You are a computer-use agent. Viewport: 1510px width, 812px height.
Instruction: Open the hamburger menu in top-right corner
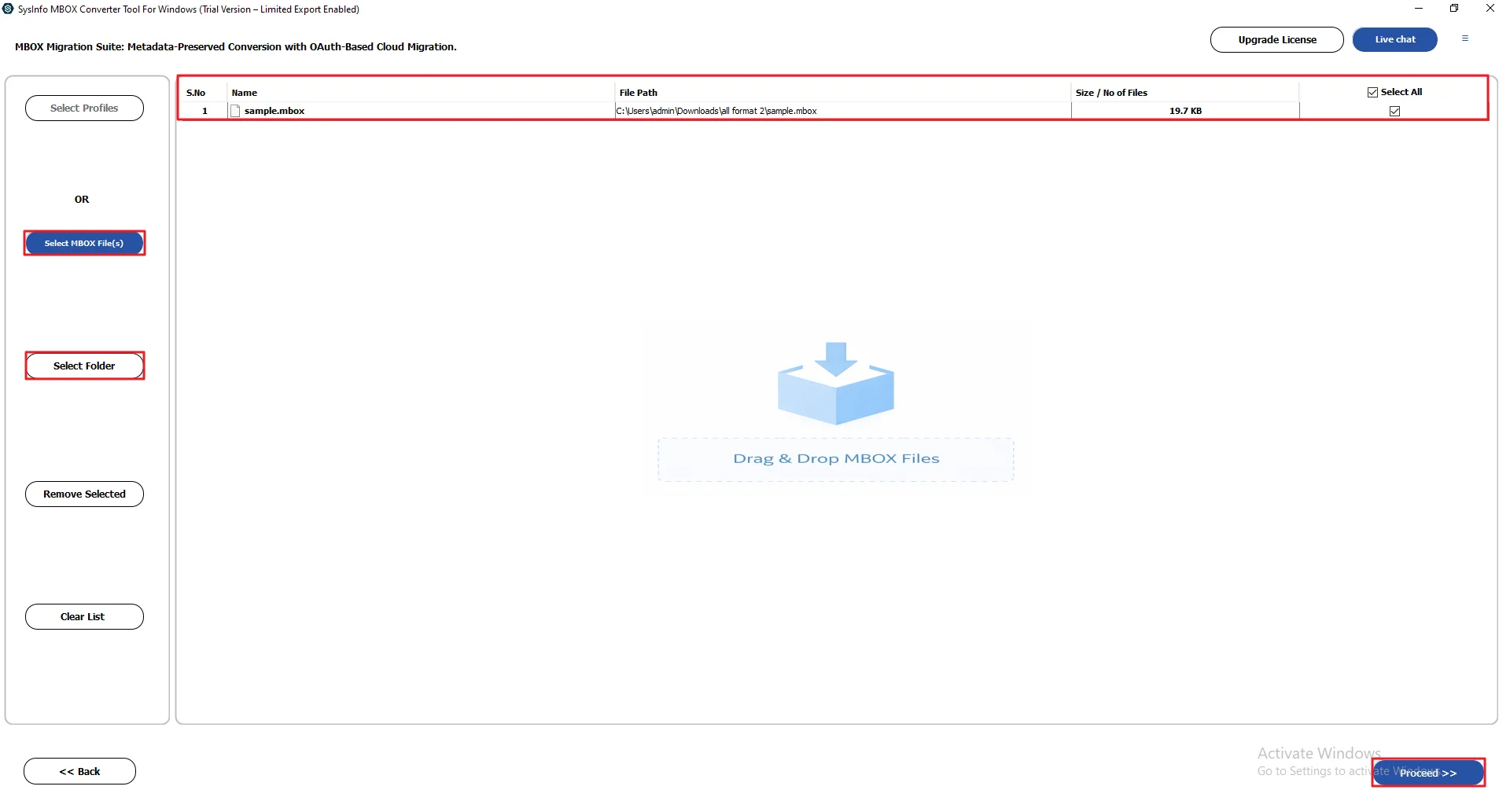point(1465,39)
